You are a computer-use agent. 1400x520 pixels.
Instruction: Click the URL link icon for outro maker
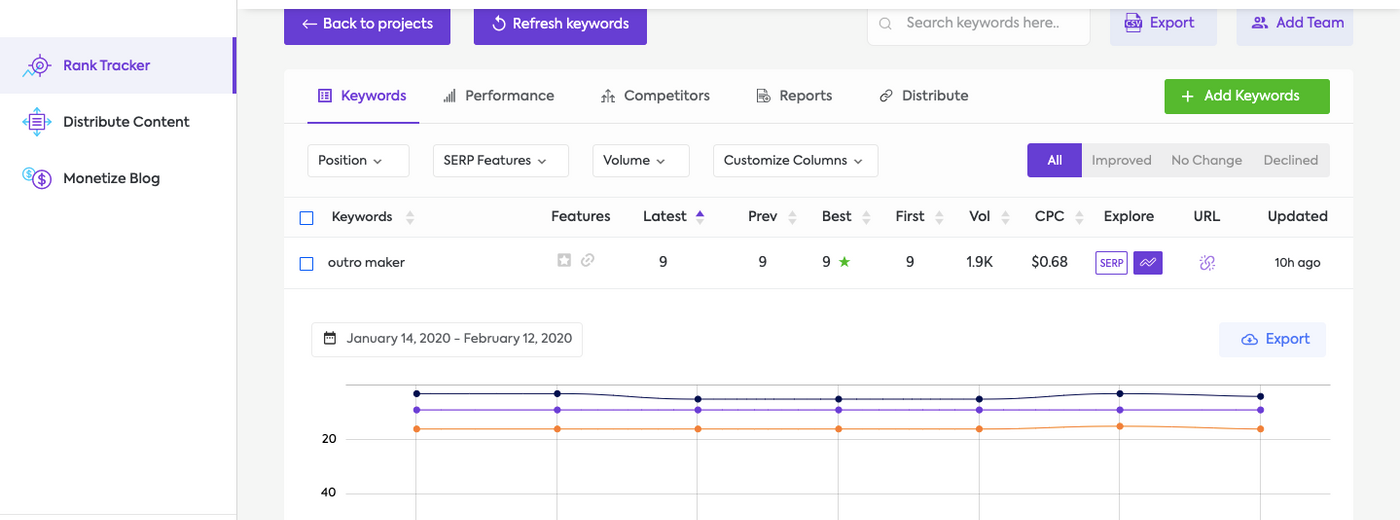click(1207, 263)
